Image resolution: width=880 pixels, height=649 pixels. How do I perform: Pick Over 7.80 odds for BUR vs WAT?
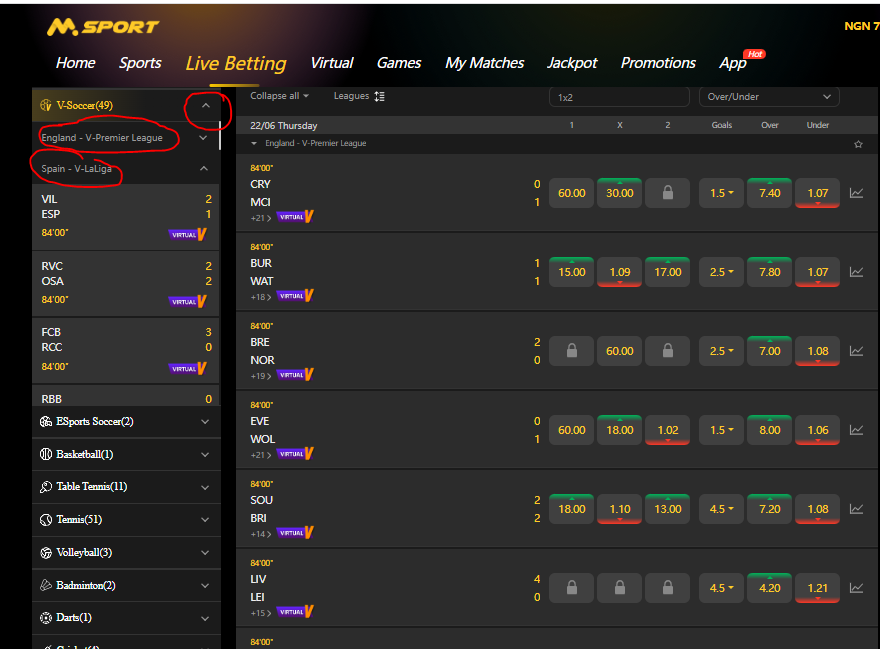click(769, 272)
